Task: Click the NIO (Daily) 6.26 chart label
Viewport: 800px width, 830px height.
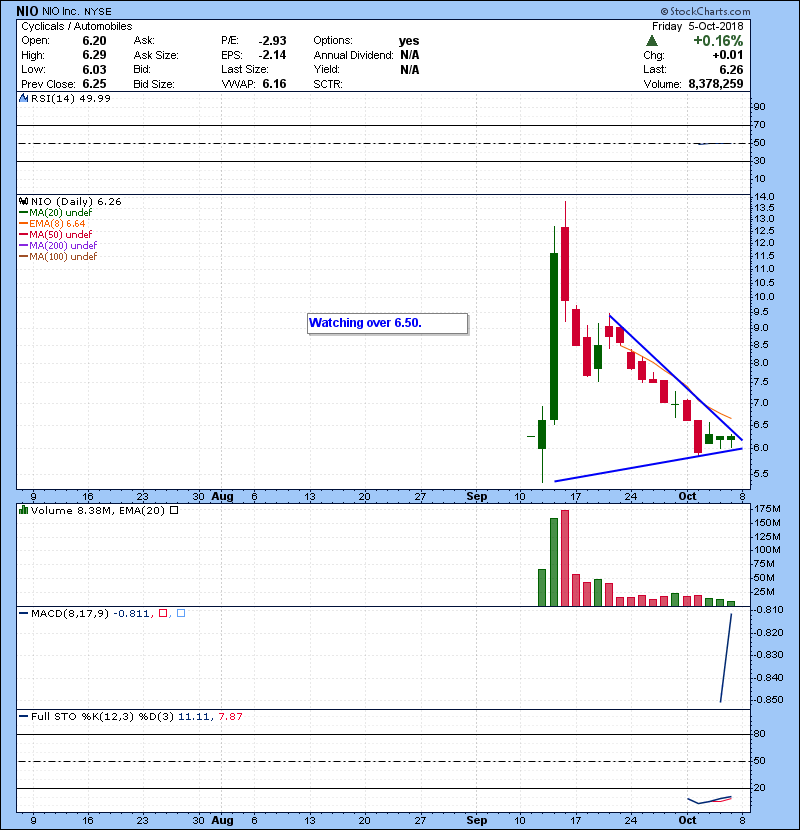Action: click(x=76, y=202)
